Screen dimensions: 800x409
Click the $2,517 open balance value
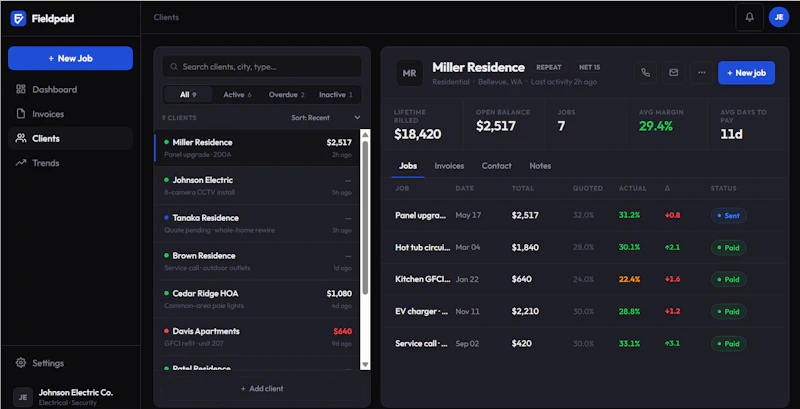(495, 126)
